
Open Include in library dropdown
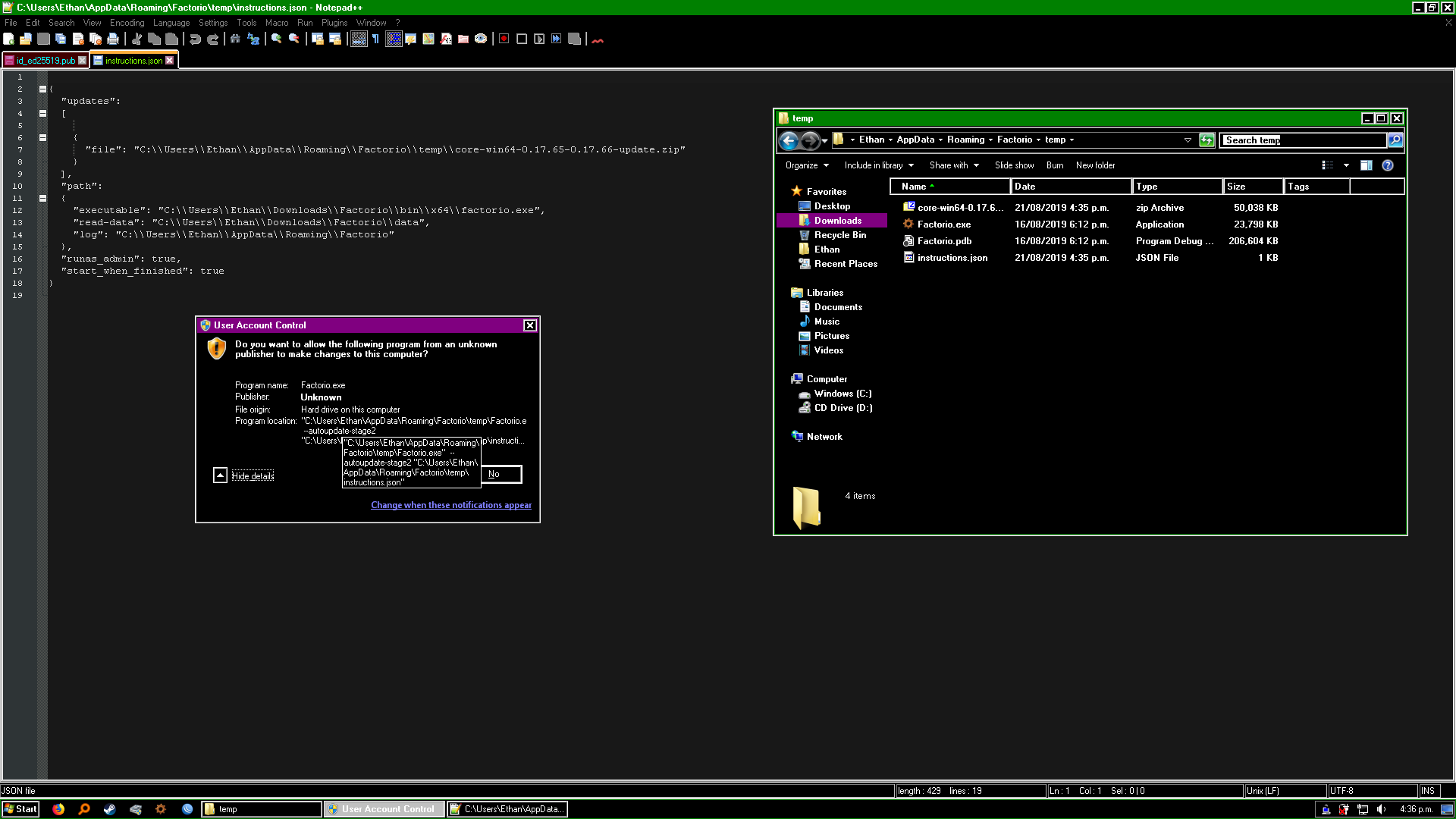tap(879, 165)
